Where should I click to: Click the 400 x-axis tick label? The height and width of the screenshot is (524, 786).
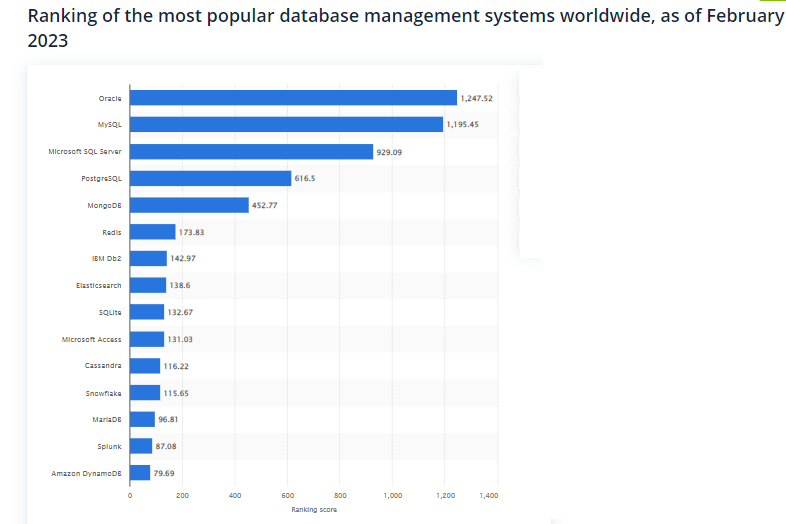235,495
